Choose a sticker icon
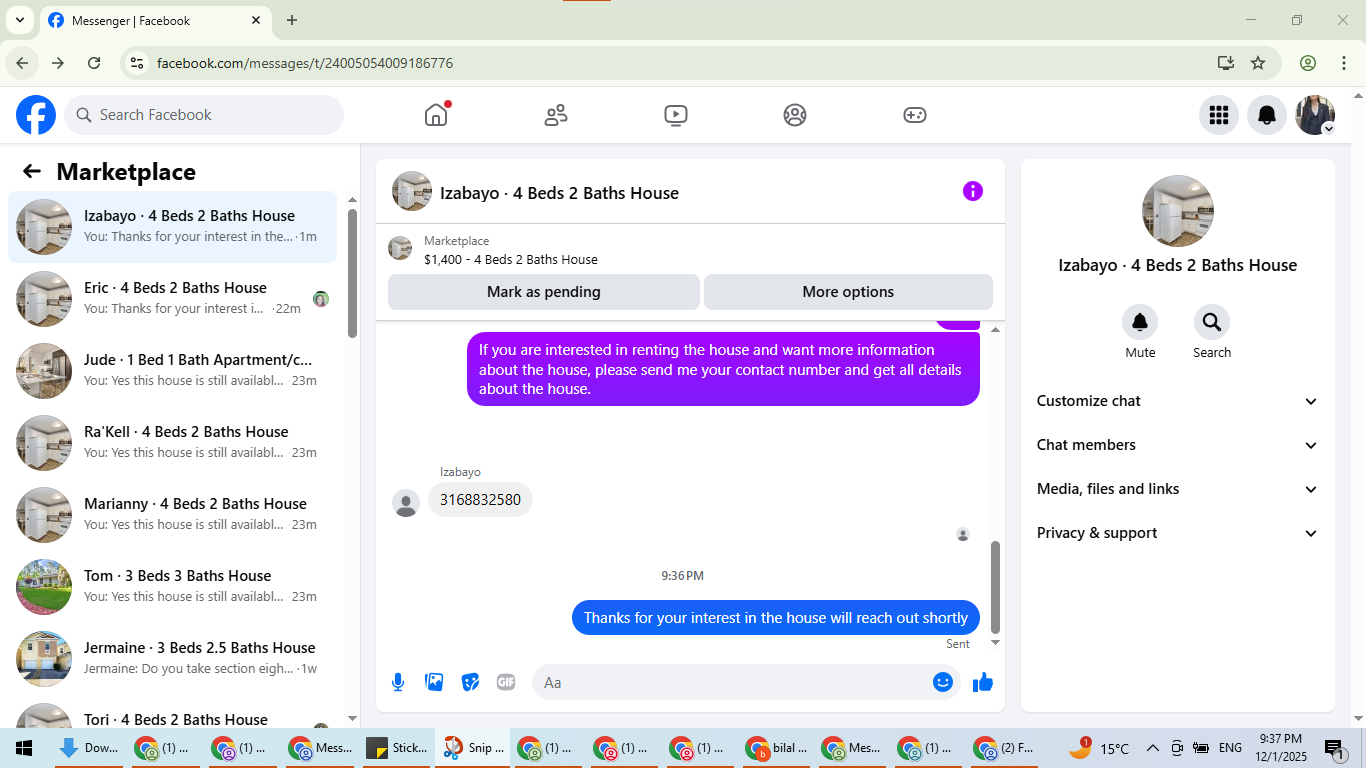This screenshot has height=768, width=1366. (x=470, y=682)
